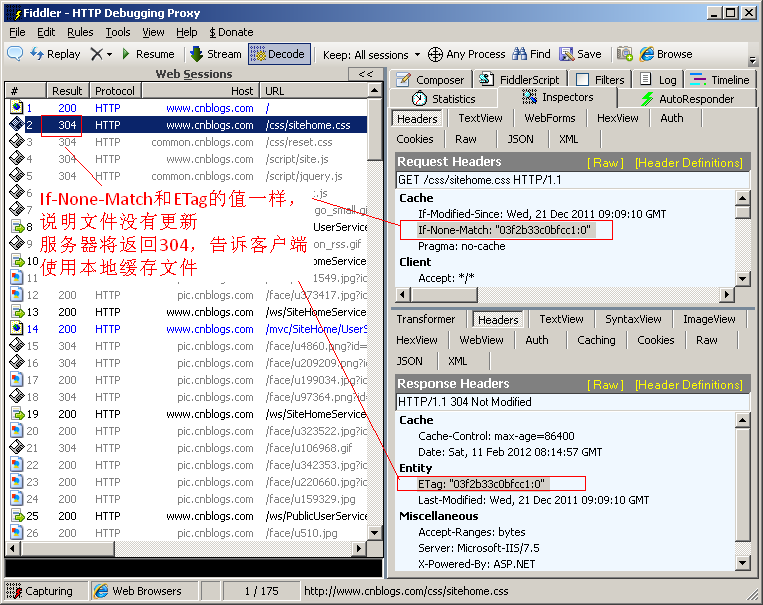Sort sessions by Protocol column header
This screenshot has height=605, width=763.
coord(115,91)
